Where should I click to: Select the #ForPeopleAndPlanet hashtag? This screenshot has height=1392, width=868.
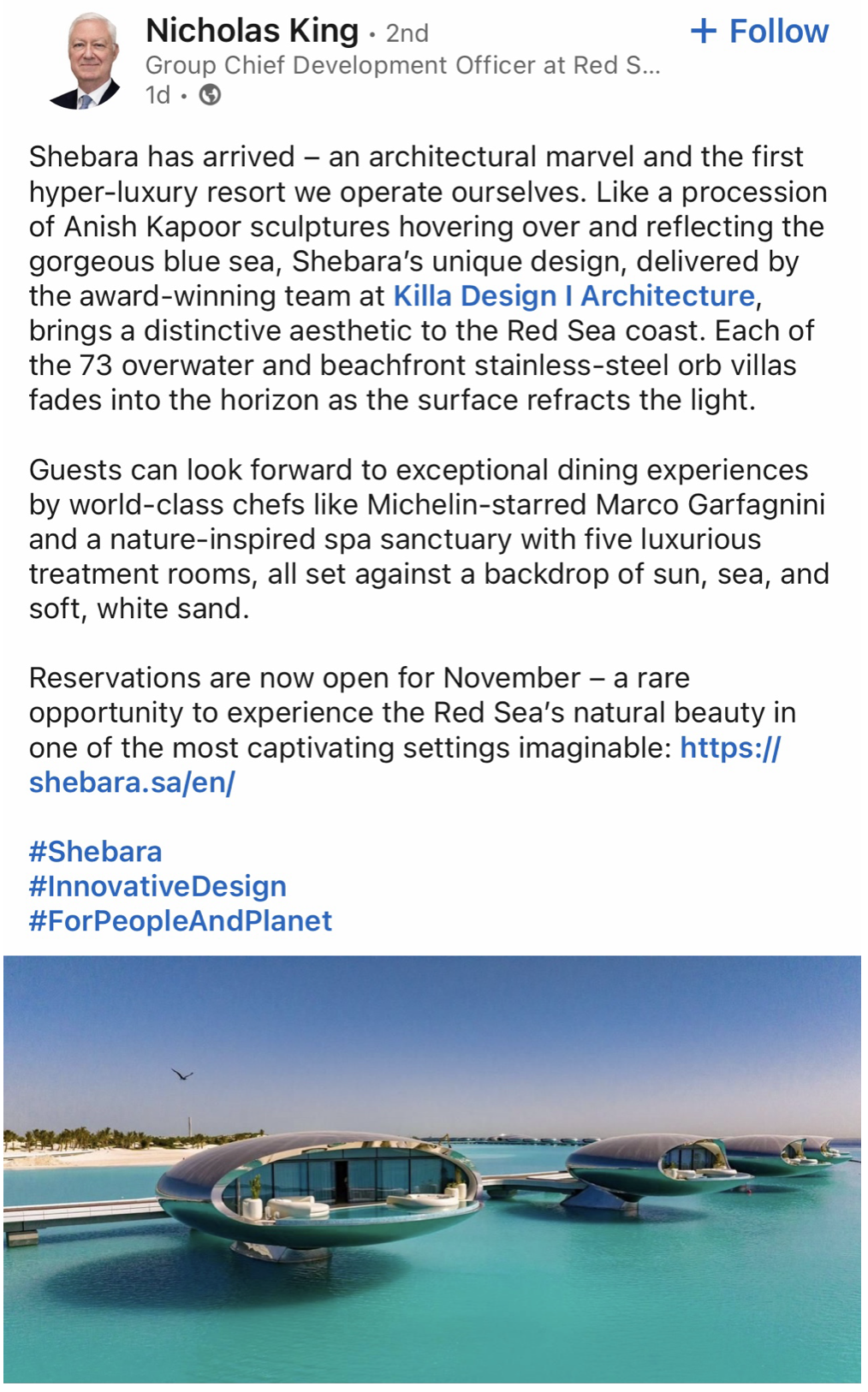(x=180, y=921)
